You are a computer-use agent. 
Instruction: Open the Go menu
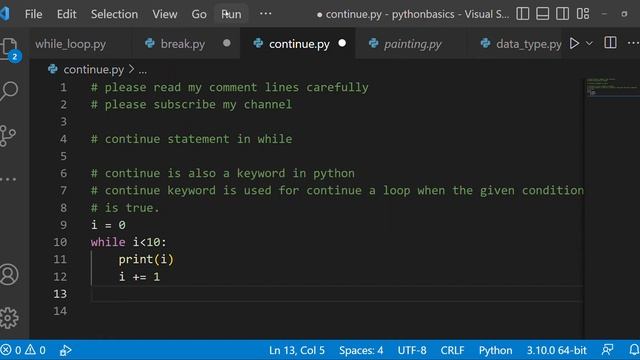coord(199,14)
